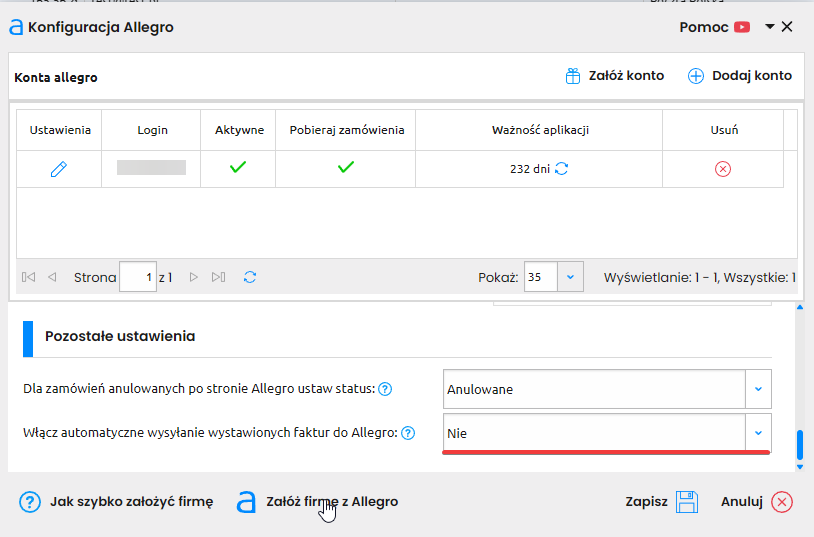The height and width of the screenshot is (537, 814).
Task: Go to the last page arrow
Action: tap(219, 277)
